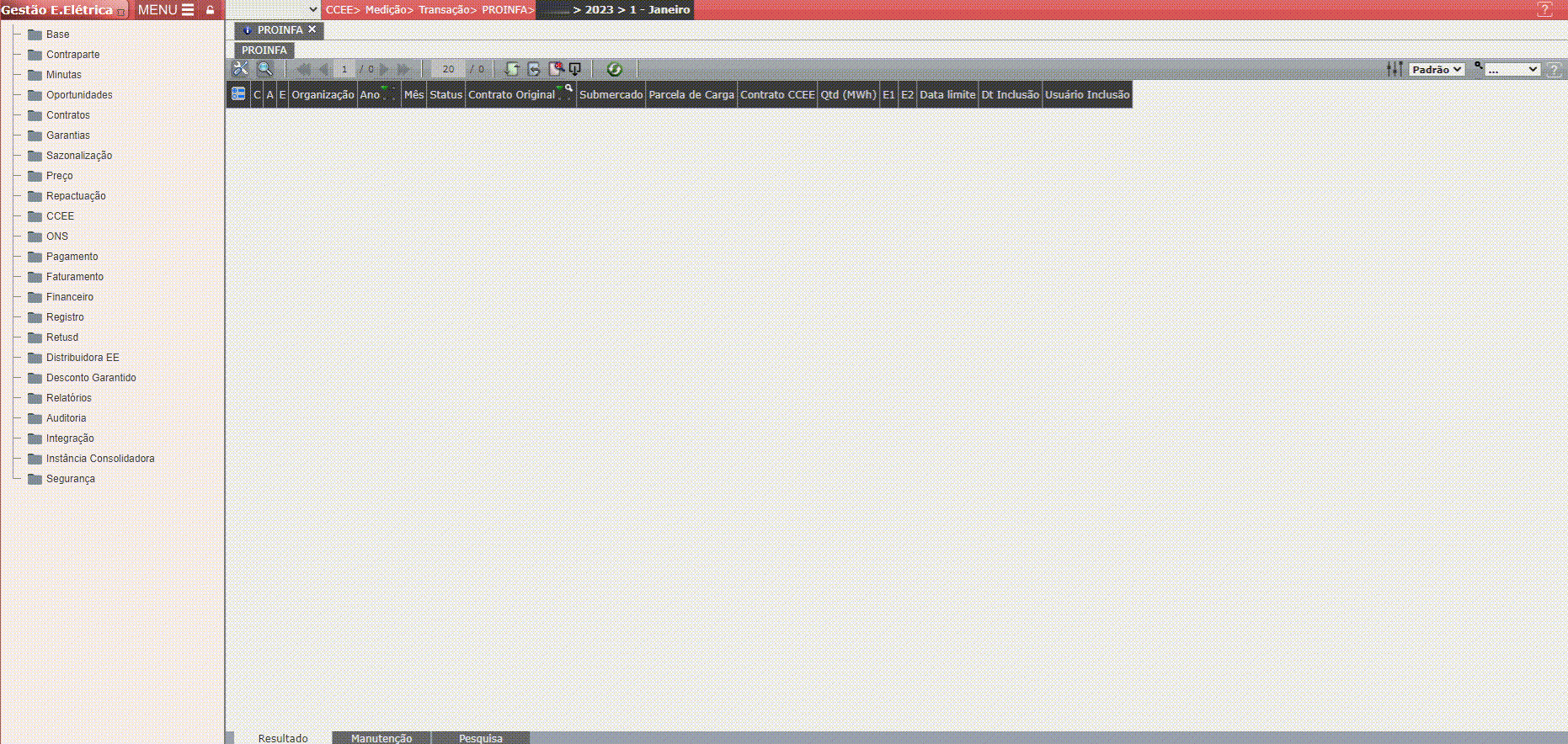Screen dimensions: 1568x744
Task: Click the help question mark in the toolbar
Action: [x=1555, y=70]
